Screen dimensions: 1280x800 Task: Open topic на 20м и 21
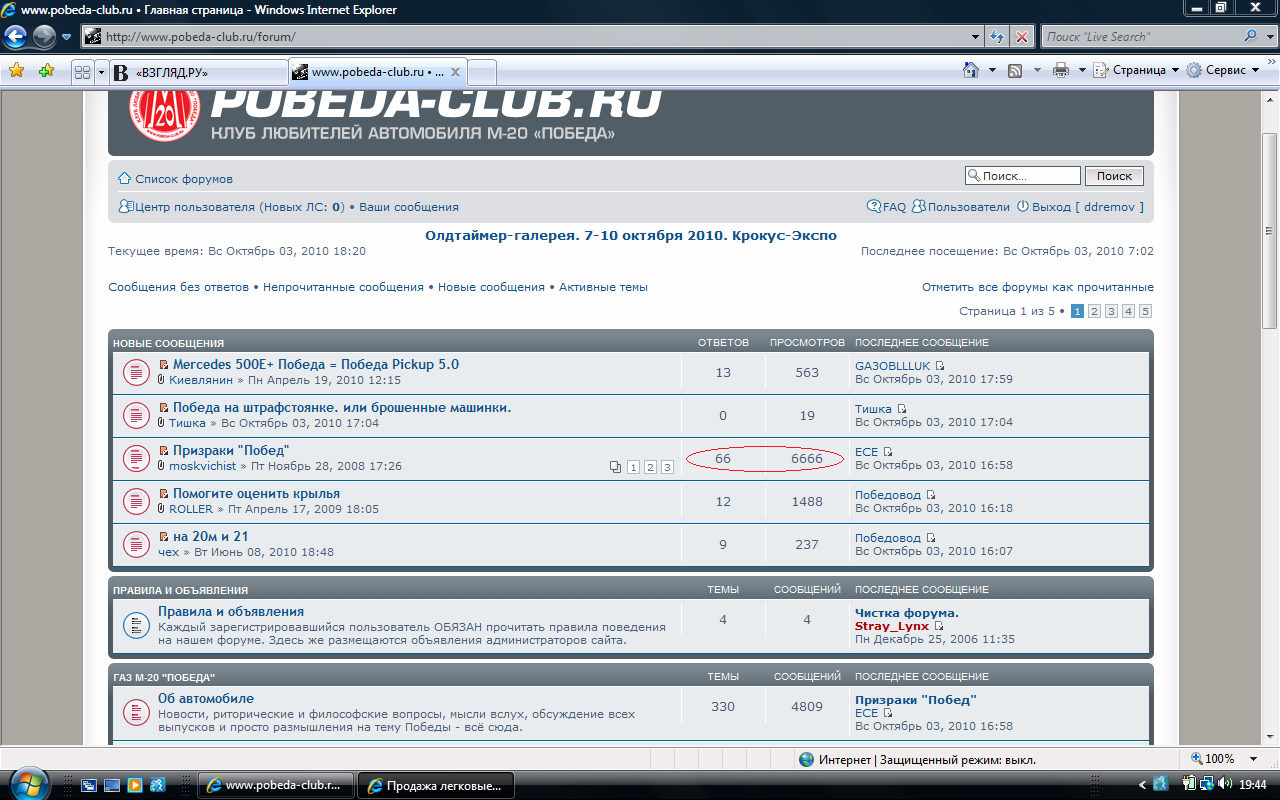tap(211, 536)
